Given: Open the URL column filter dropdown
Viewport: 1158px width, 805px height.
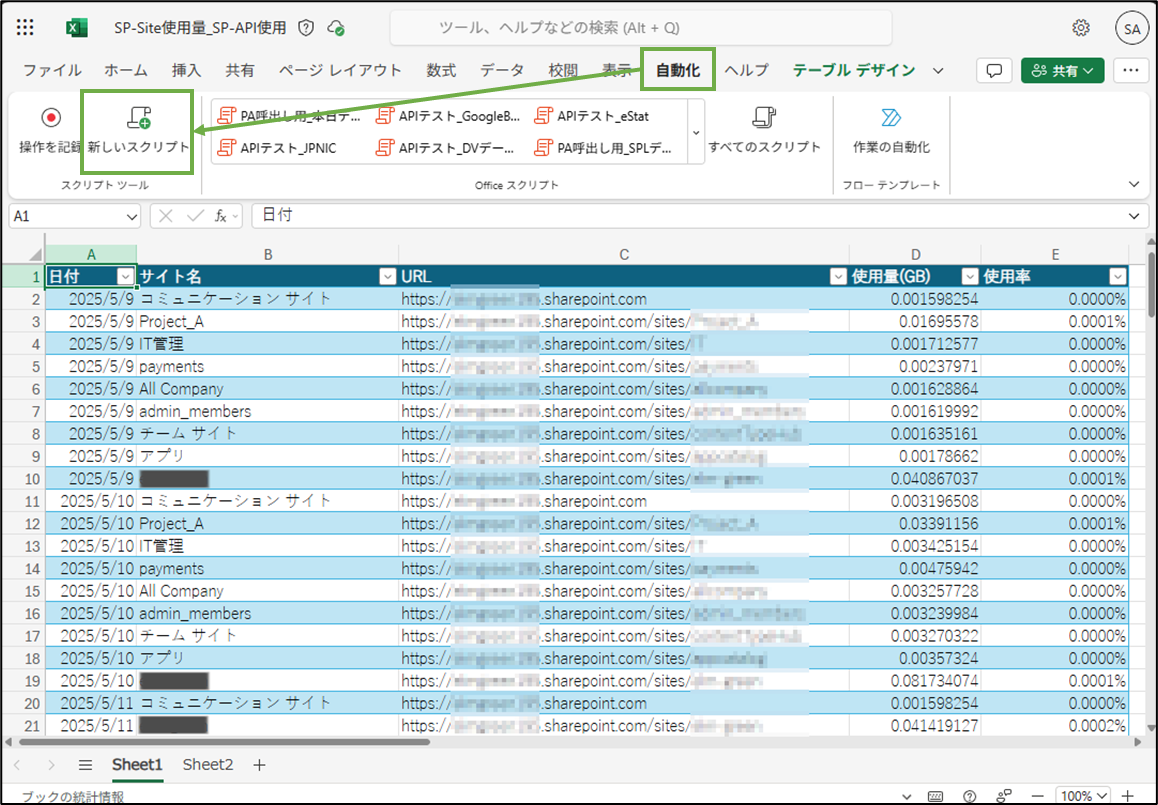Looking at the screenshot, I should (837, 276).
